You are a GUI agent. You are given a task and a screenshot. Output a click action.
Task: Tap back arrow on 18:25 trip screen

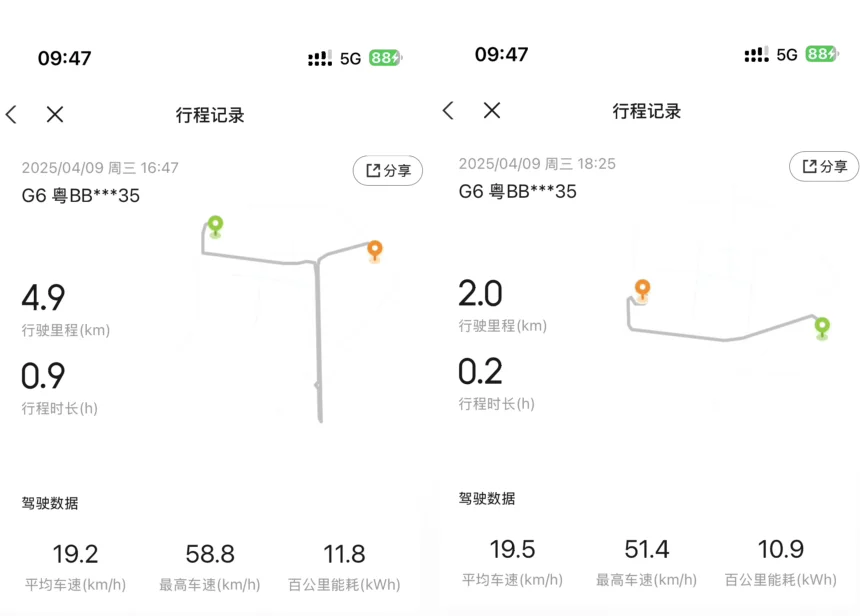tap(448, 110)
